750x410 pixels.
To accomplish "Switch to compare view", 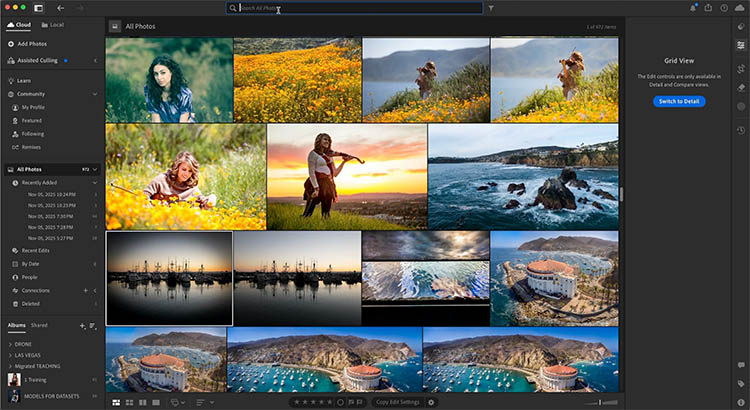I will (143, 403).
